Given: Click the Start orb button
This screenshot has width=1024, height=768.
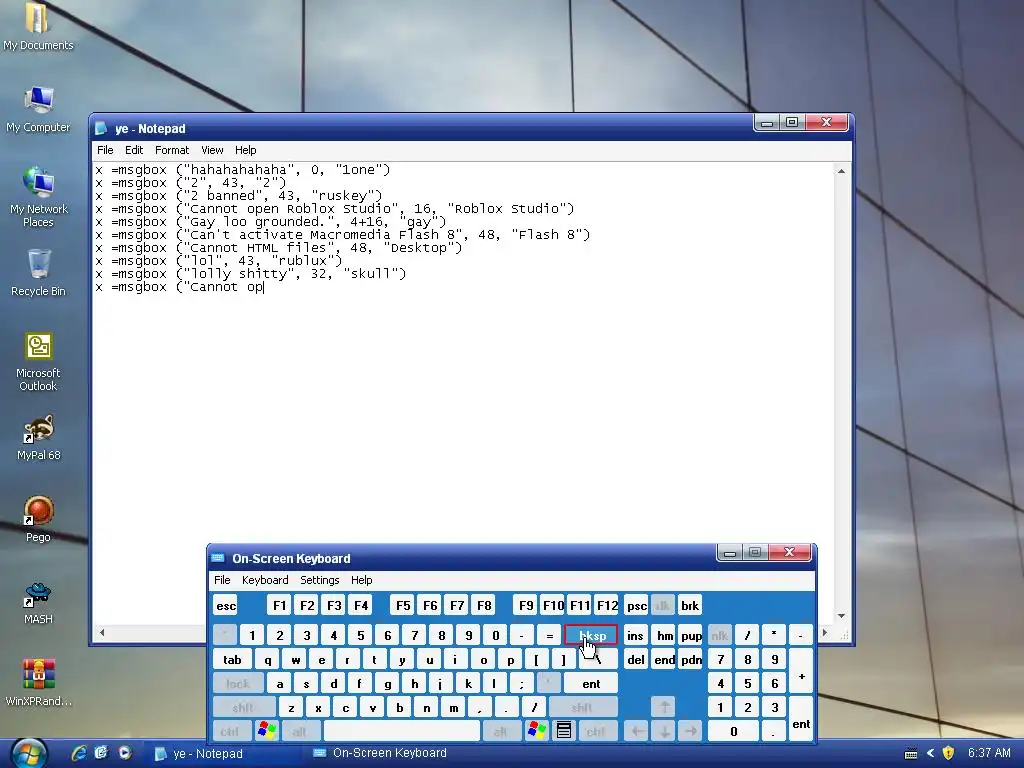Looking at the screenshot, I should (29, 753).
